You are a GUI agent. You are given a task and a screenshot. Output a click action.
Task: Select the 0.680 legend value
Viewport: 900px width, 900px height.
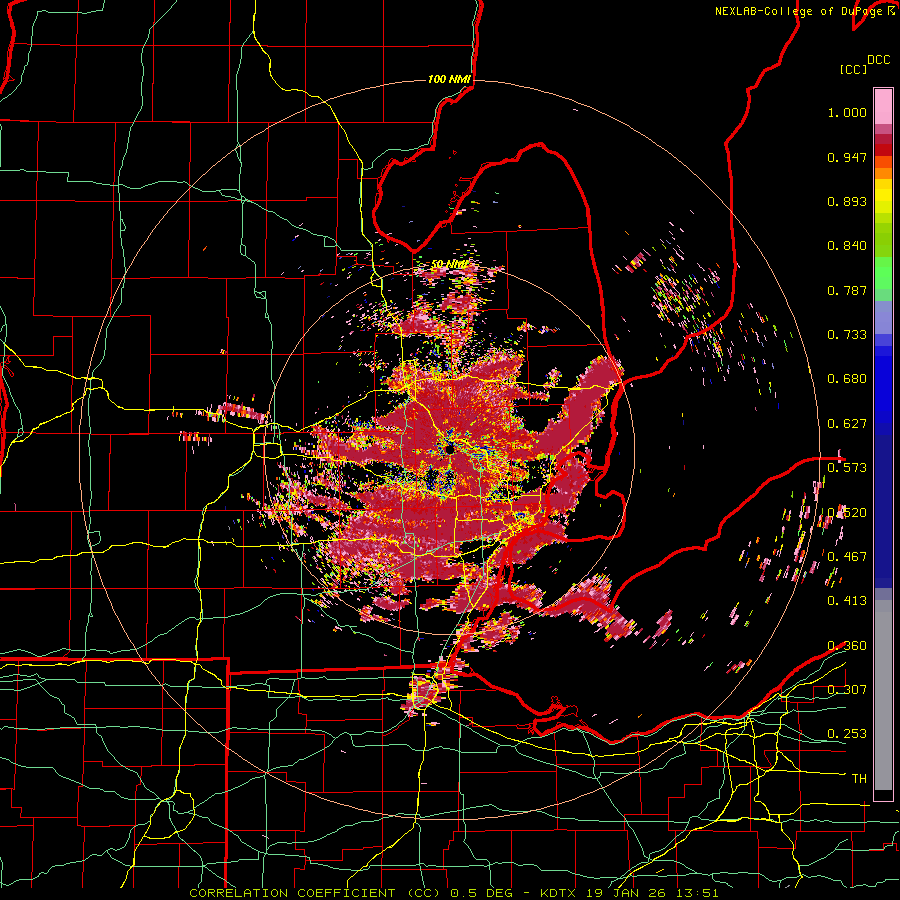click(847, 379)
